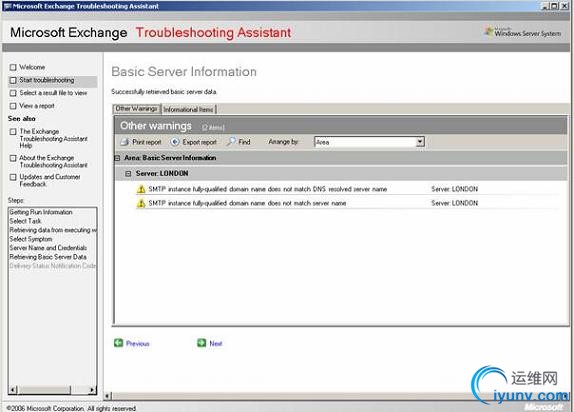Select Retrieving data from executing step
This screenshot has height=412, width=574.
(x=53, y=230)
